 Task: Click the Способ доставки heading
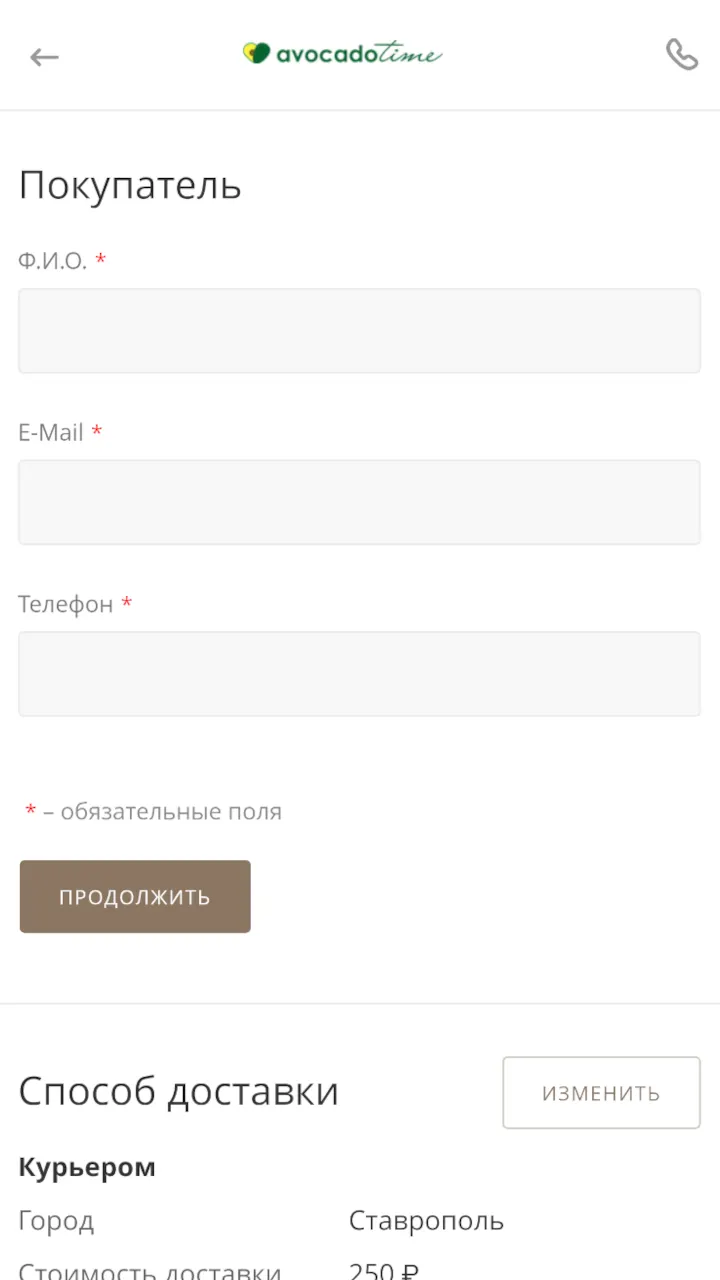179,1091
